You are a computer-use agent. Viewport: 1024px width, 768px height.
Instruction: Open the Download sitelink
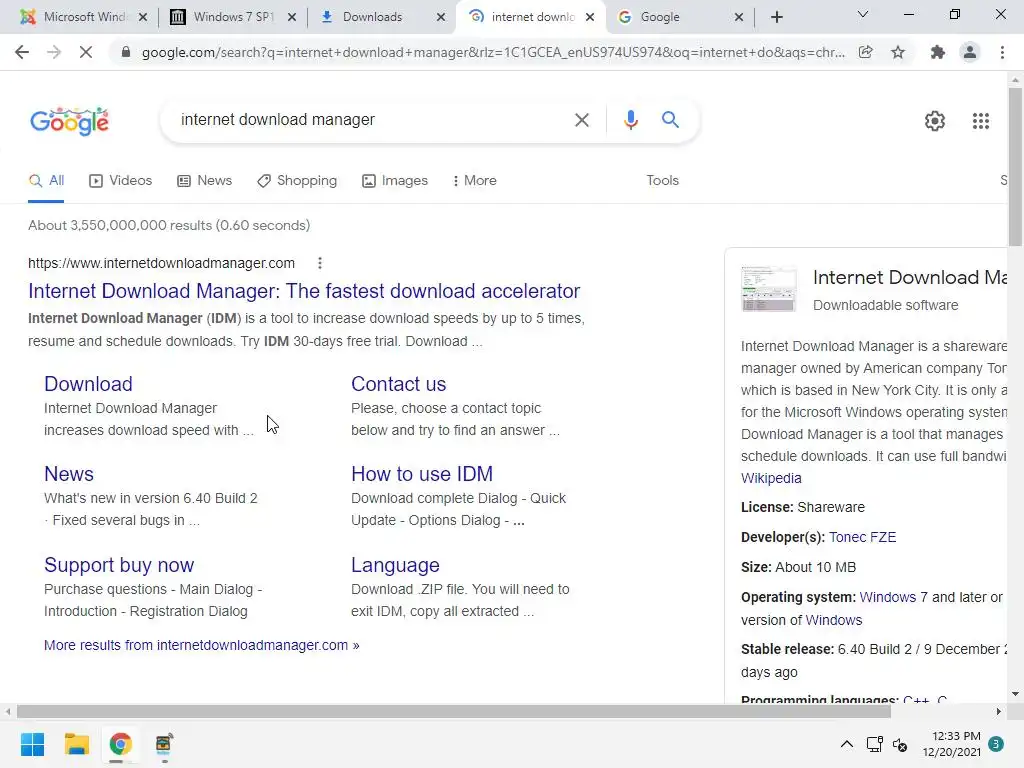click(x=88, y=384)
